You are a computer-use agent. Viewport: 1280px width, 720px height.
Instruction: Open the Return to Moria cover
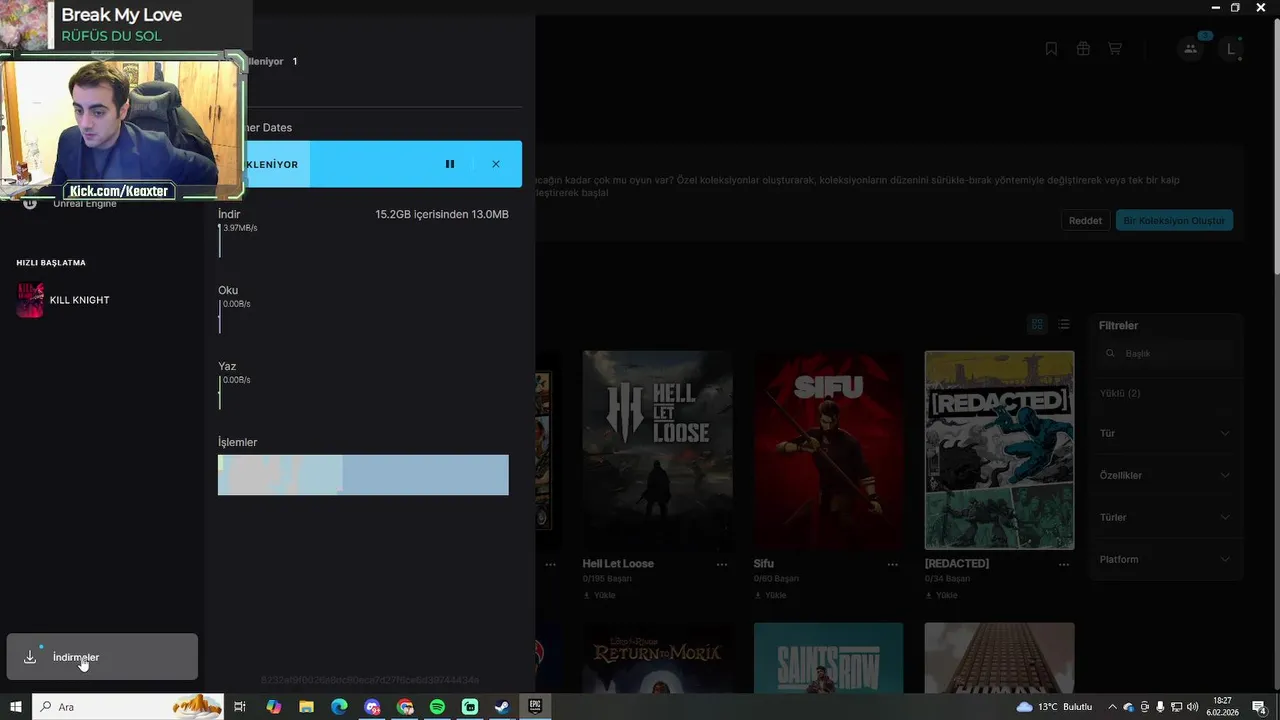pyautogui.click(x=658, y=658)
